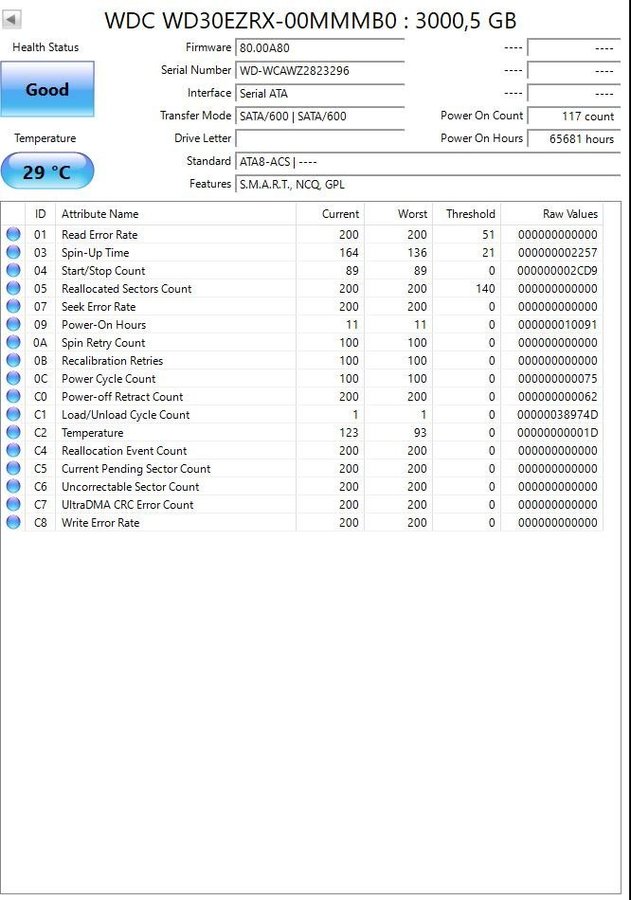Select the Start/Stop Count attribute name
This screenshot has width=631, height=900.
[x=103, y=271]
